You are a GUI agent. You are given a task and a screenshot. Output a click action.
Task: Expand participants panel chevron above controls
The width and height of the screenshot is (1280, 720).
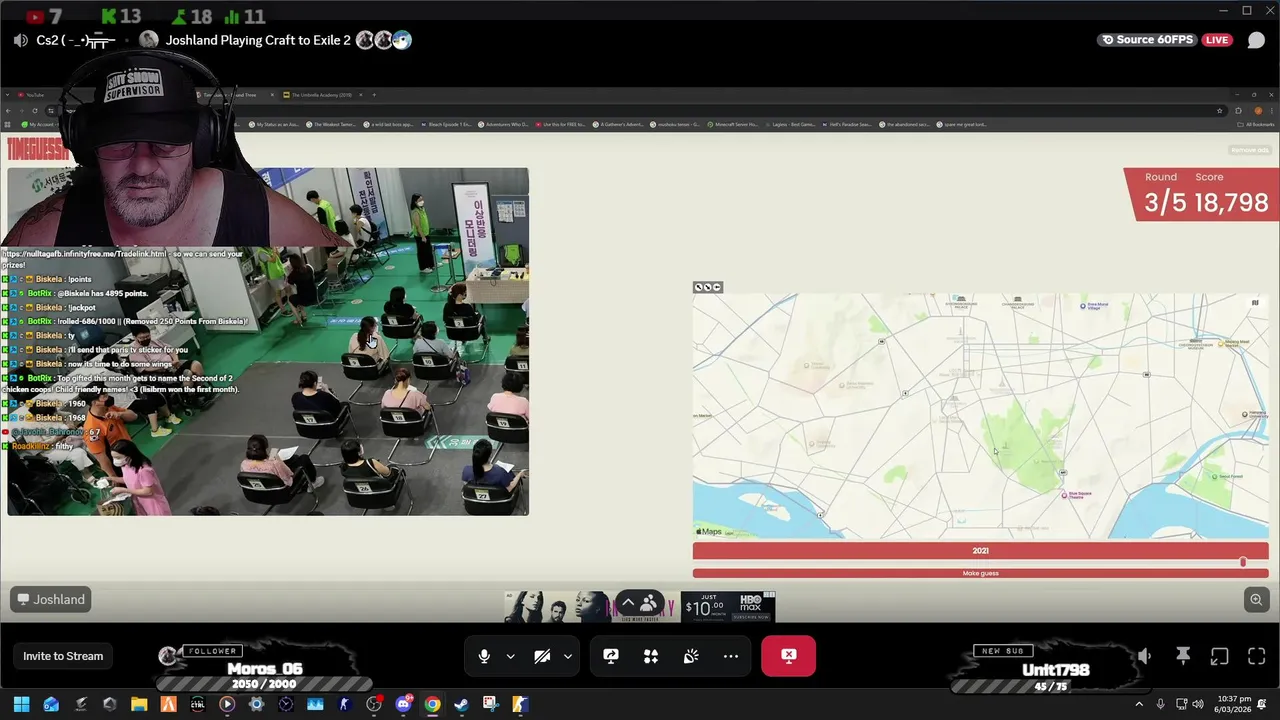pyautogui.click(x=628, y=603)
